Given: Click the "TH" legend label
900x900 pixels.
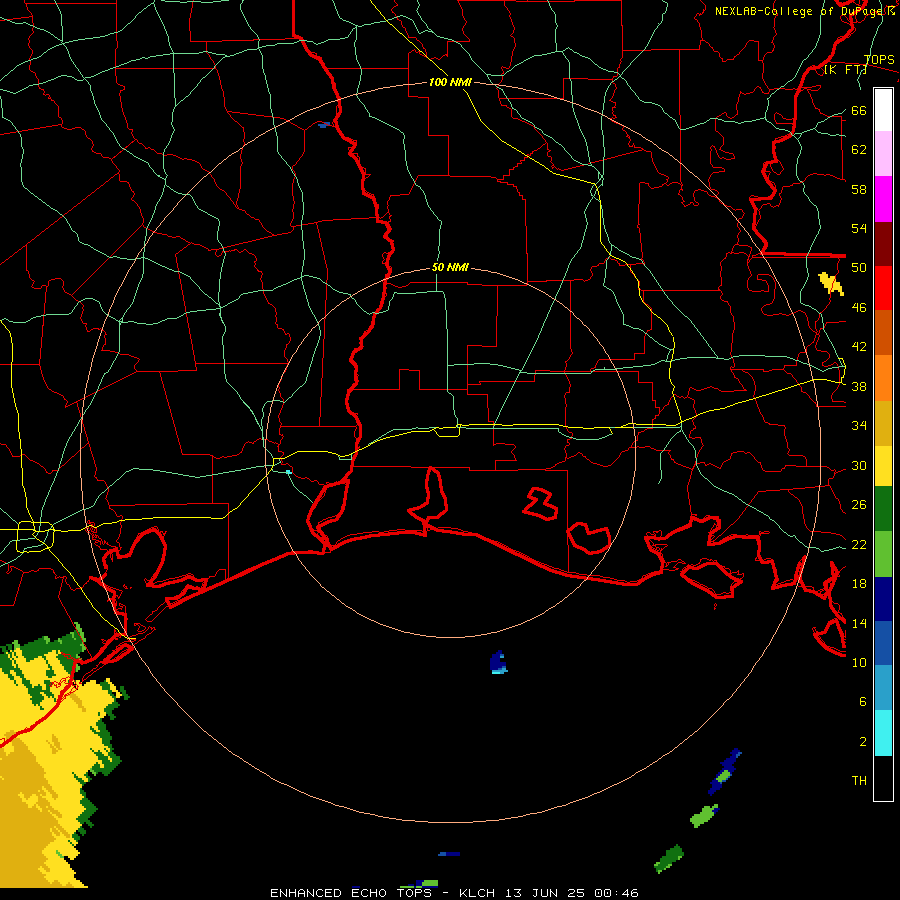Looking at the screenshot, I should click(x=859, y=781).
